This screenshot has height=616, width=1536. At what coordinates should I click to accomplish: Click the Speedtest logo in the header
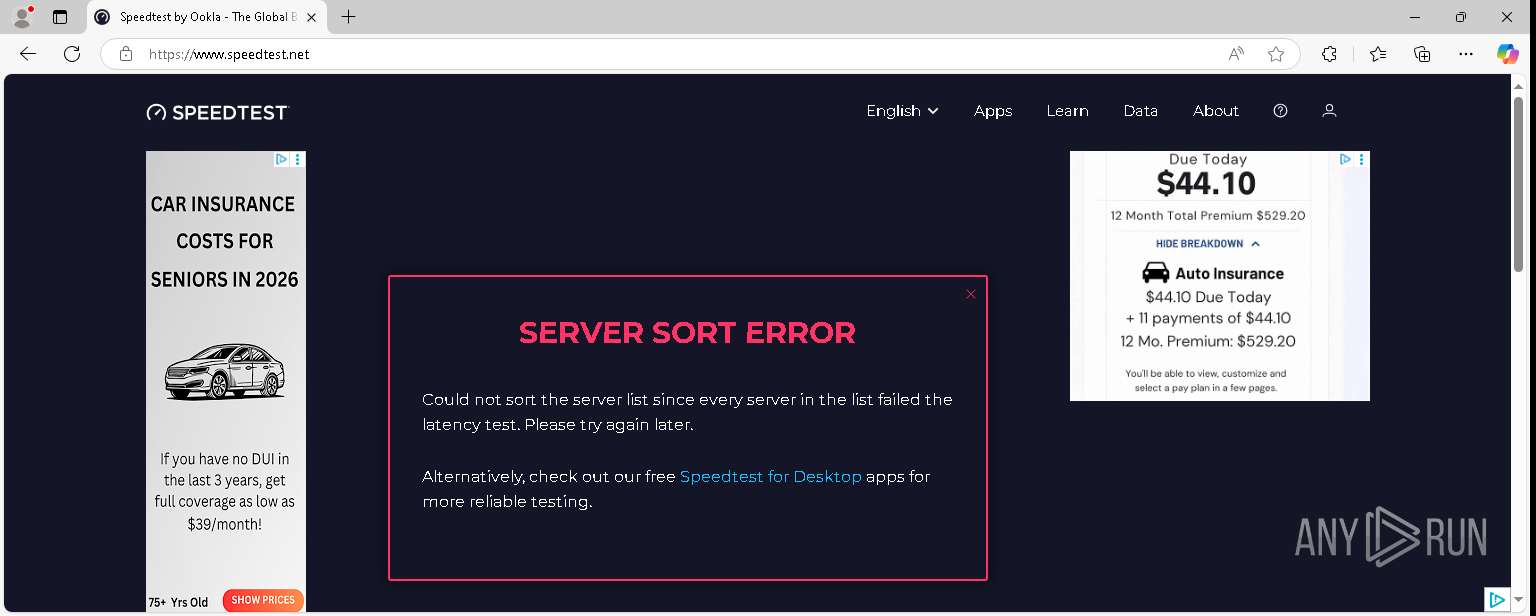[218, 112]
